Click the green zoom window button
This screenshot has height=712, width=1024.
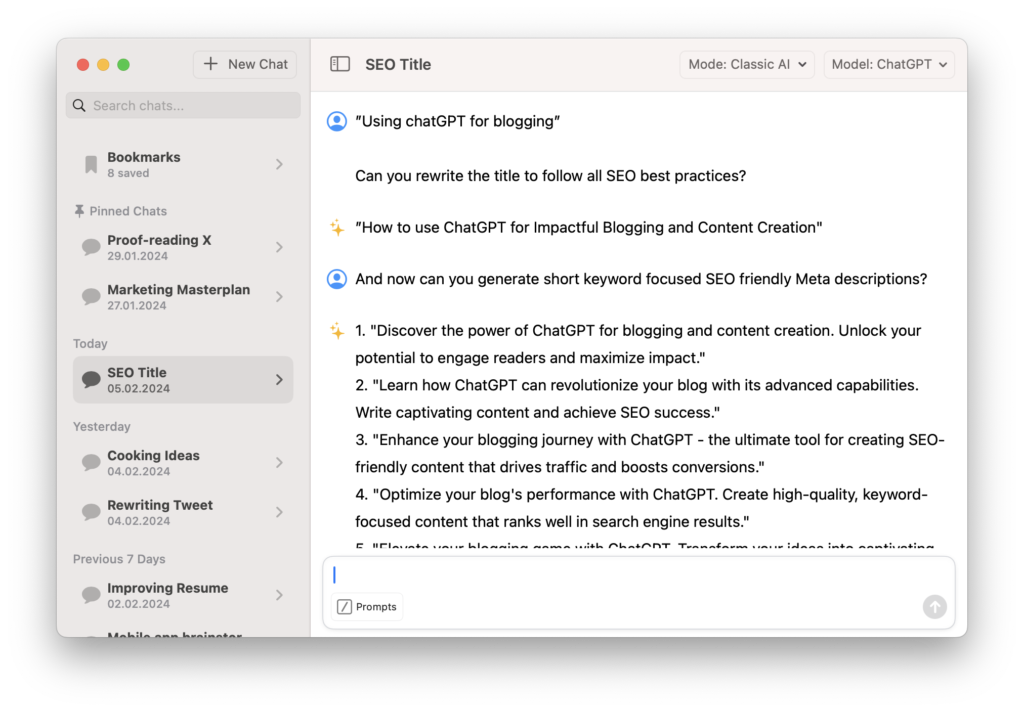click(123, 64)
